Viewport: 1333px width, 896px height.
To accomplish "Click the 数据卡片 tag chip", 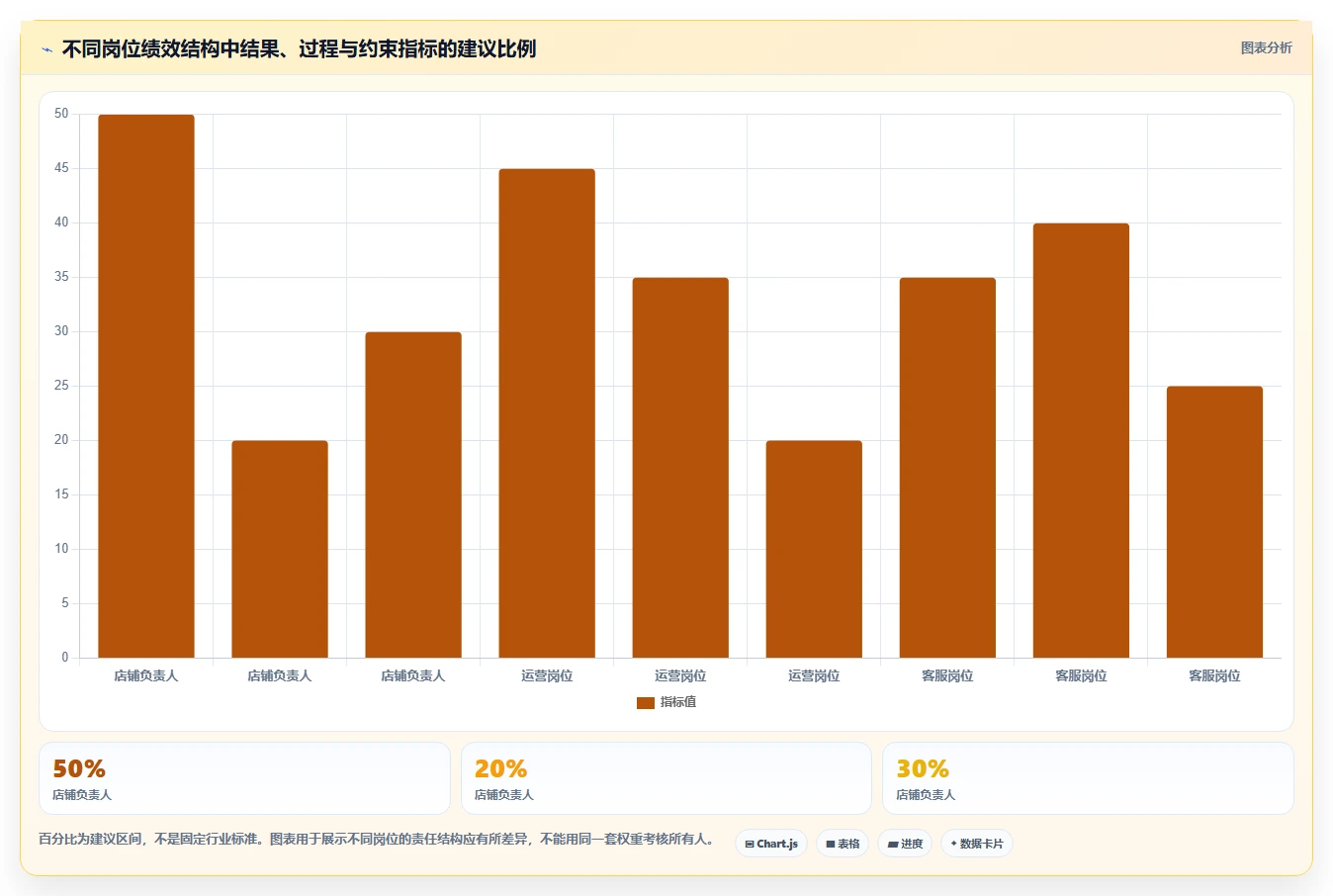I will [977, 844].
